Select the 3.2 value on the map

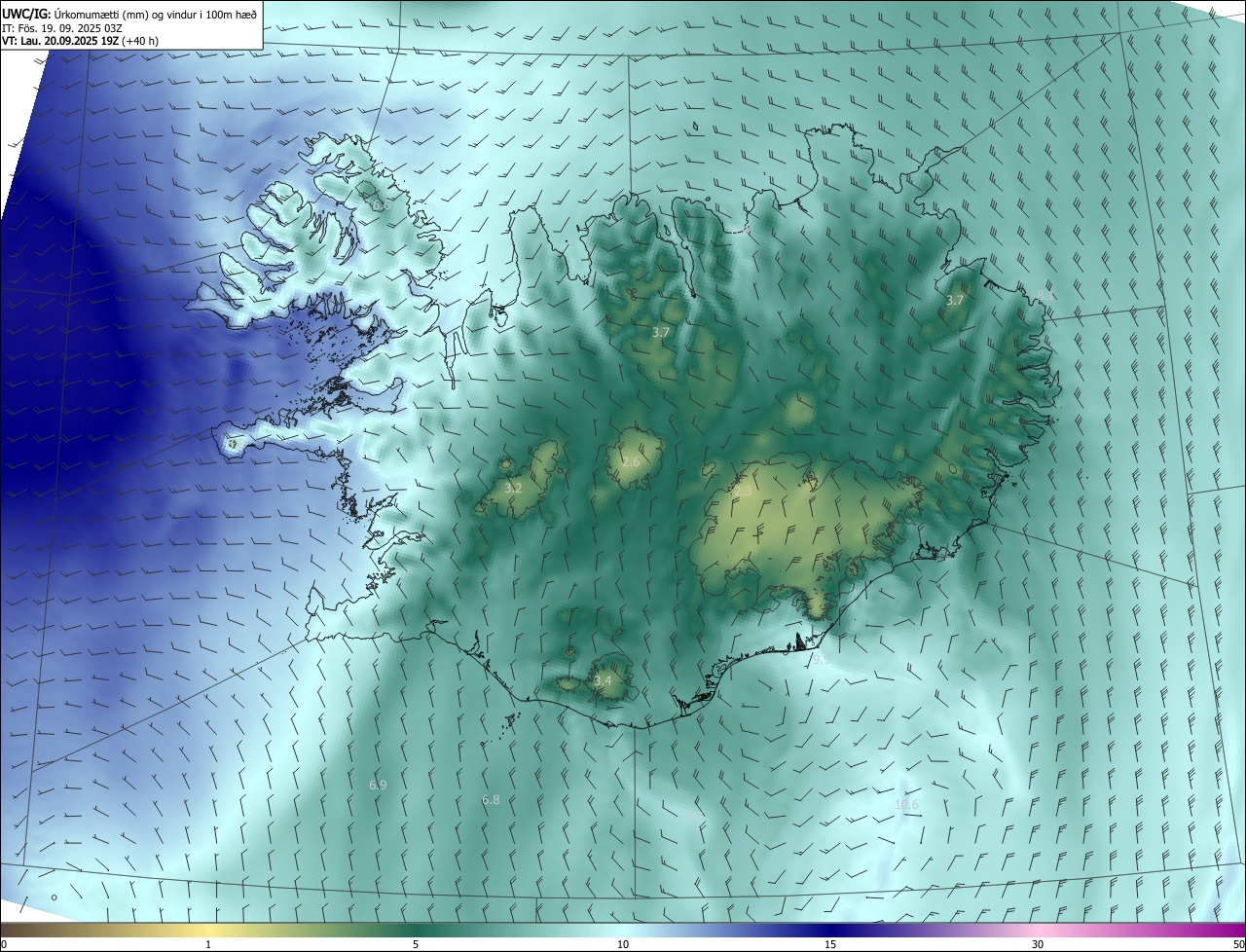pos(513,488)
